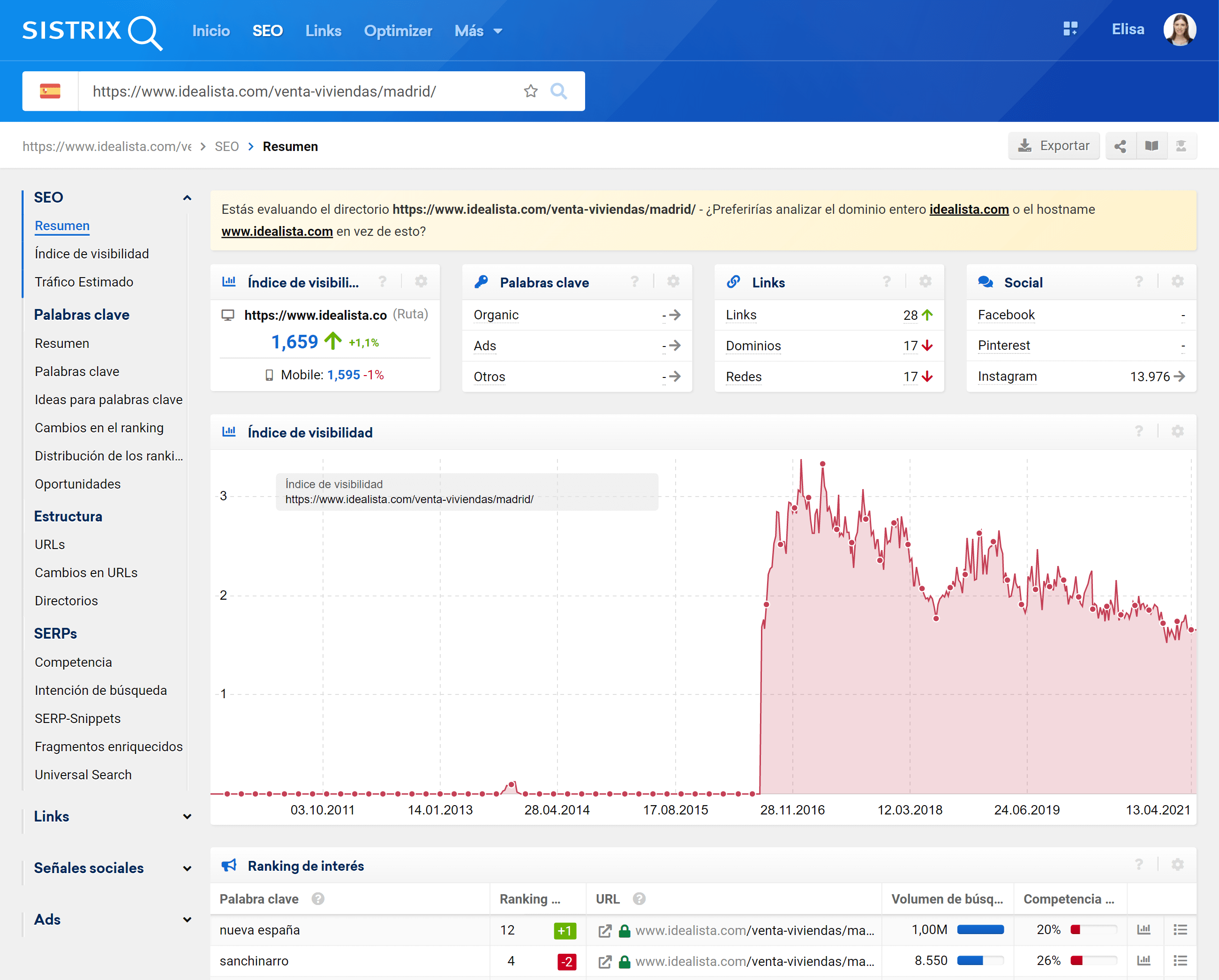Select the Spain flag country selector
This screenshot has height=980, width=1219.
pos(50,91)
